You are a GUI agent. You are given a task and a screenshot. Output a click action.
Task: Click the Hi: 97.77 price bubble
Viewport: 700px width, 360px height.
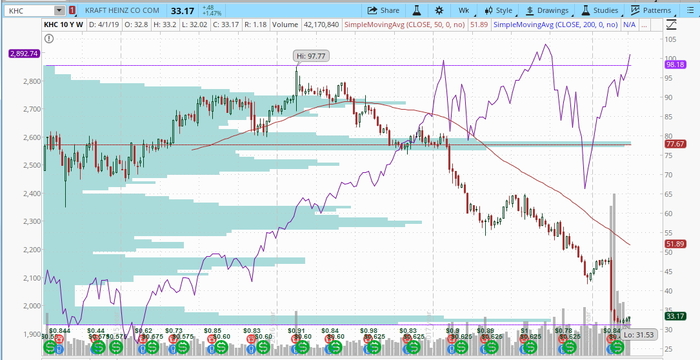click(x=311, y=56)
